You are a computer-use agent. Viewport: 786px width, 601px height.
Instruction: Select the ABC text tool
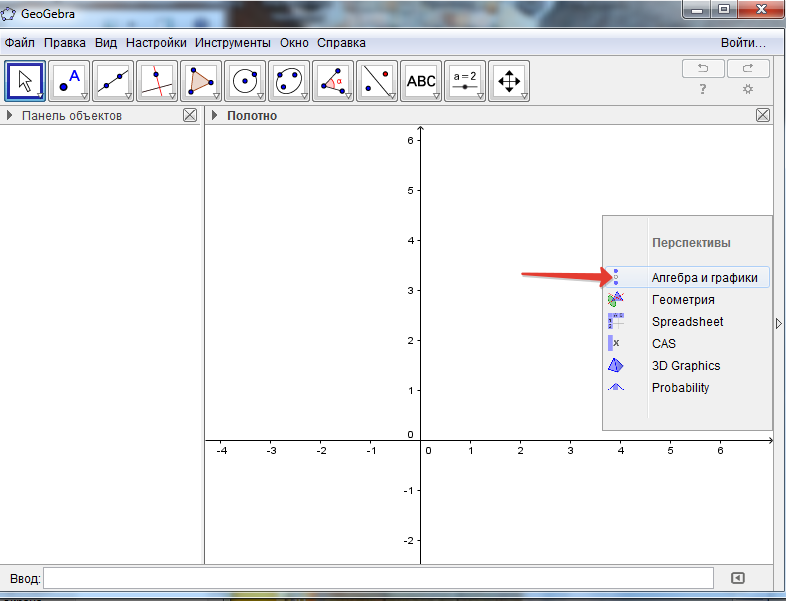tap(421, 81)
